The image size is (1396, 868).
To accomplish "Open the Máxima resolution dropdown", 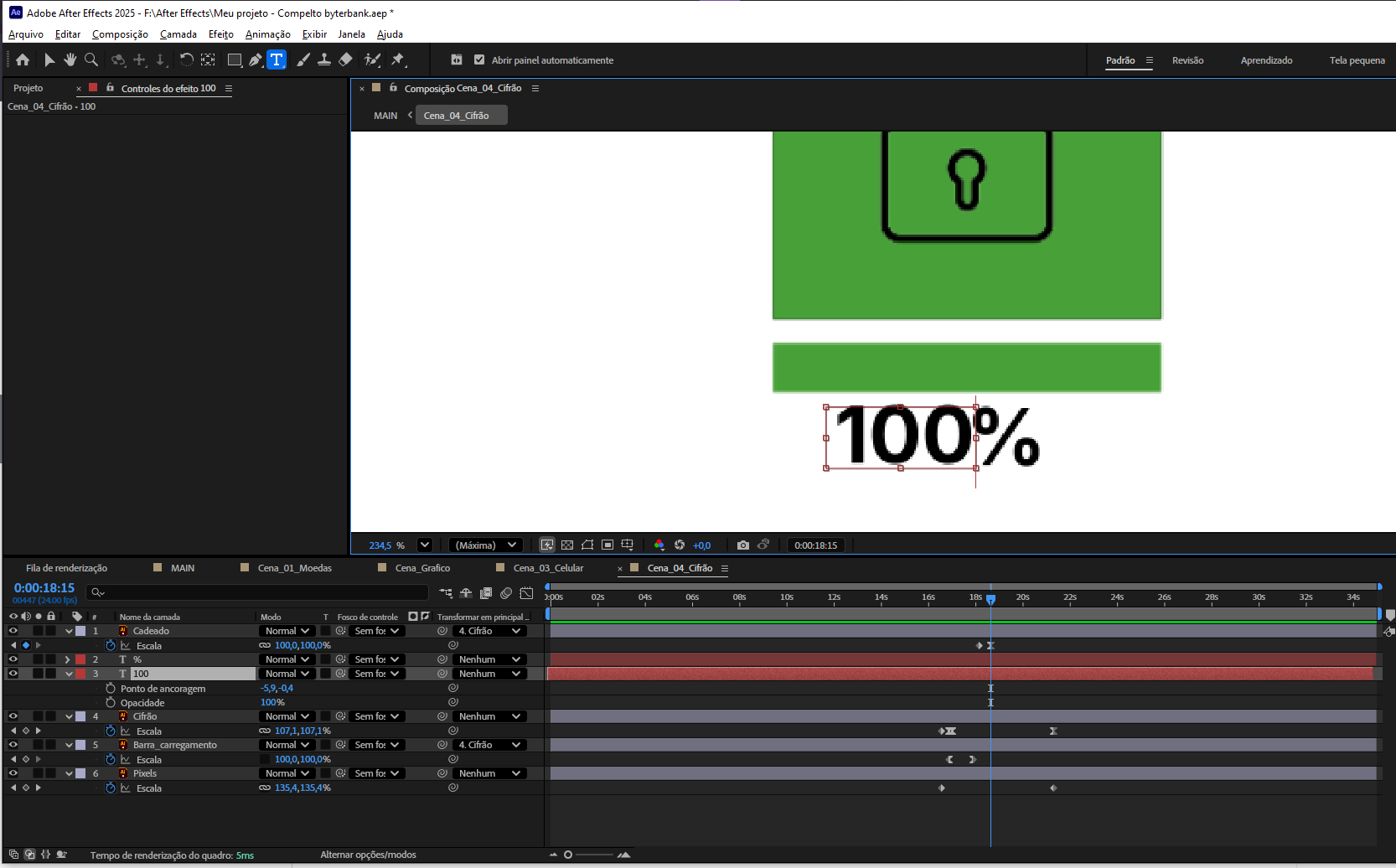I will click(486, 545).
